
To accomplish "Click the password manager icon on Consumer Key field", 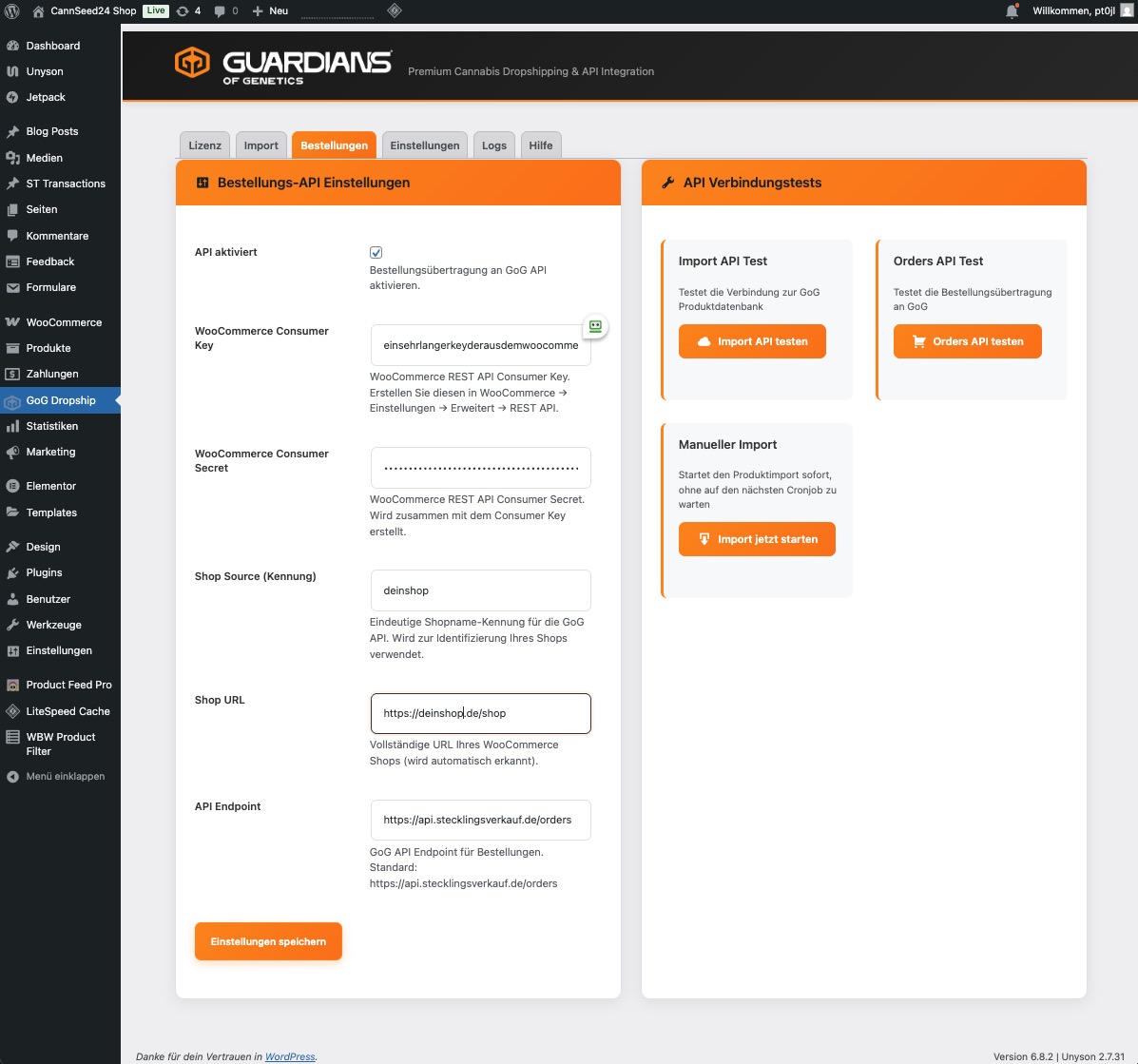I will [x=595, y=326].
